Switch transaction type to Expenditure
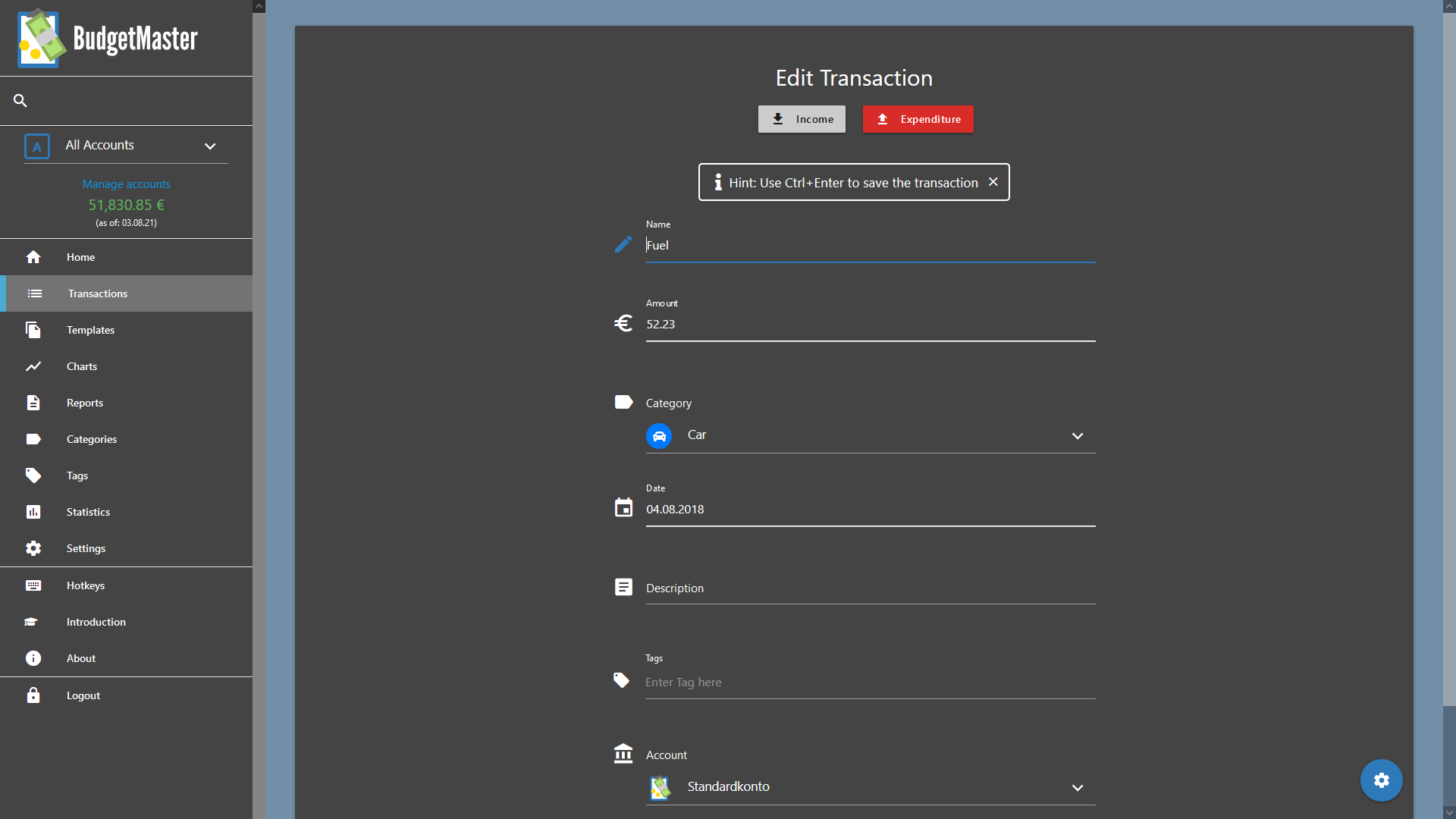The height and width of the screenshot is (819, 1456). (x=918, y=119)
